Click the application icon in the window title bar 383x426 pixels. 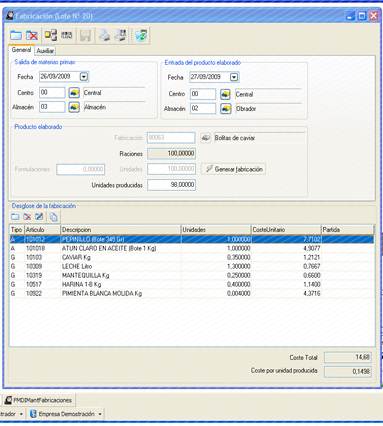pos(10,16)
